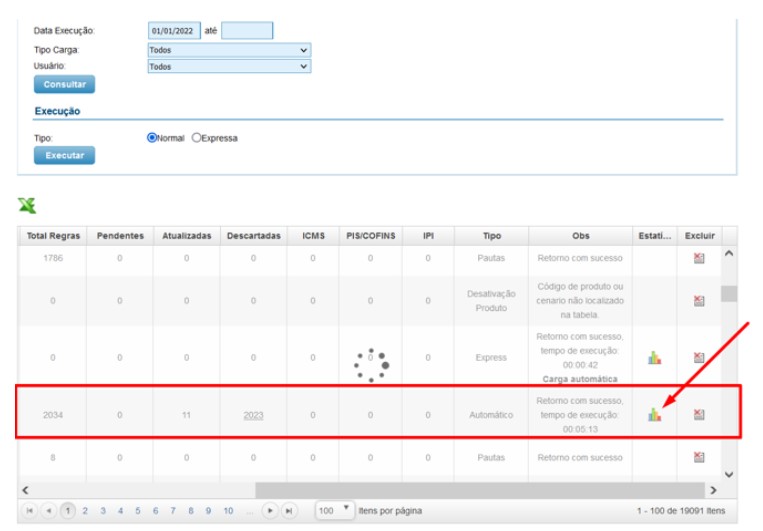Jump to the last results page
The height and width of the screenshot is (531, 763).
[x=289, y=511]
